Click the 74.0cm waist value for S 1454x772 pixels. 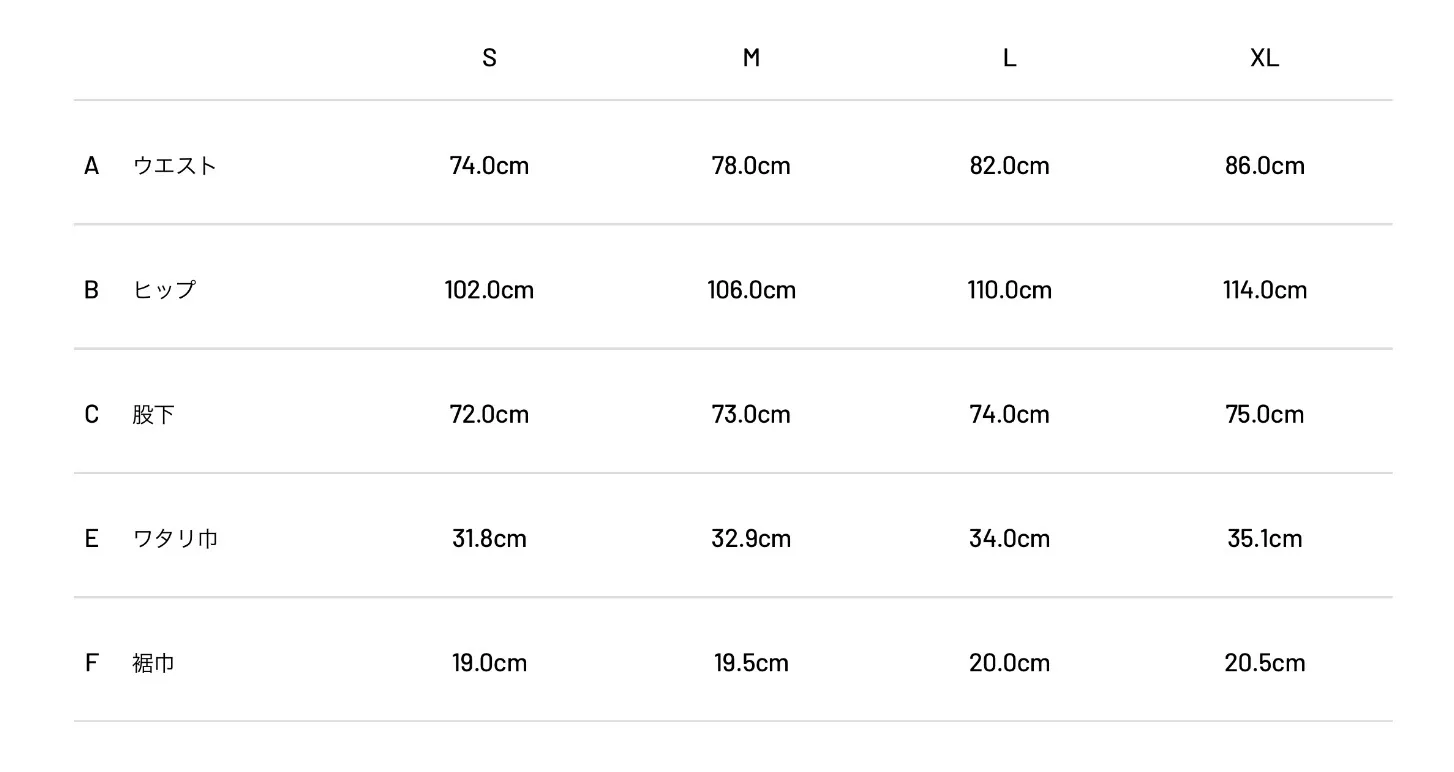tap(489, 166)
